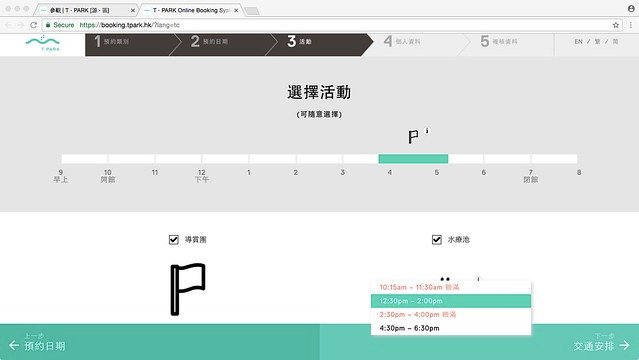
Task: Click the 選擇活動 heading
Action: (319, 93)
